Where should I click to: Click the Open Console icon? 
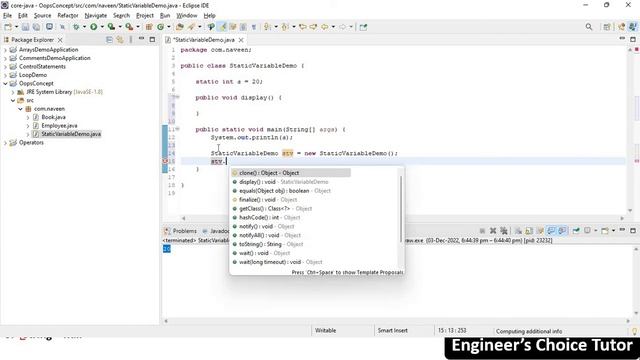pyautogui.click(x=604, y=231)
